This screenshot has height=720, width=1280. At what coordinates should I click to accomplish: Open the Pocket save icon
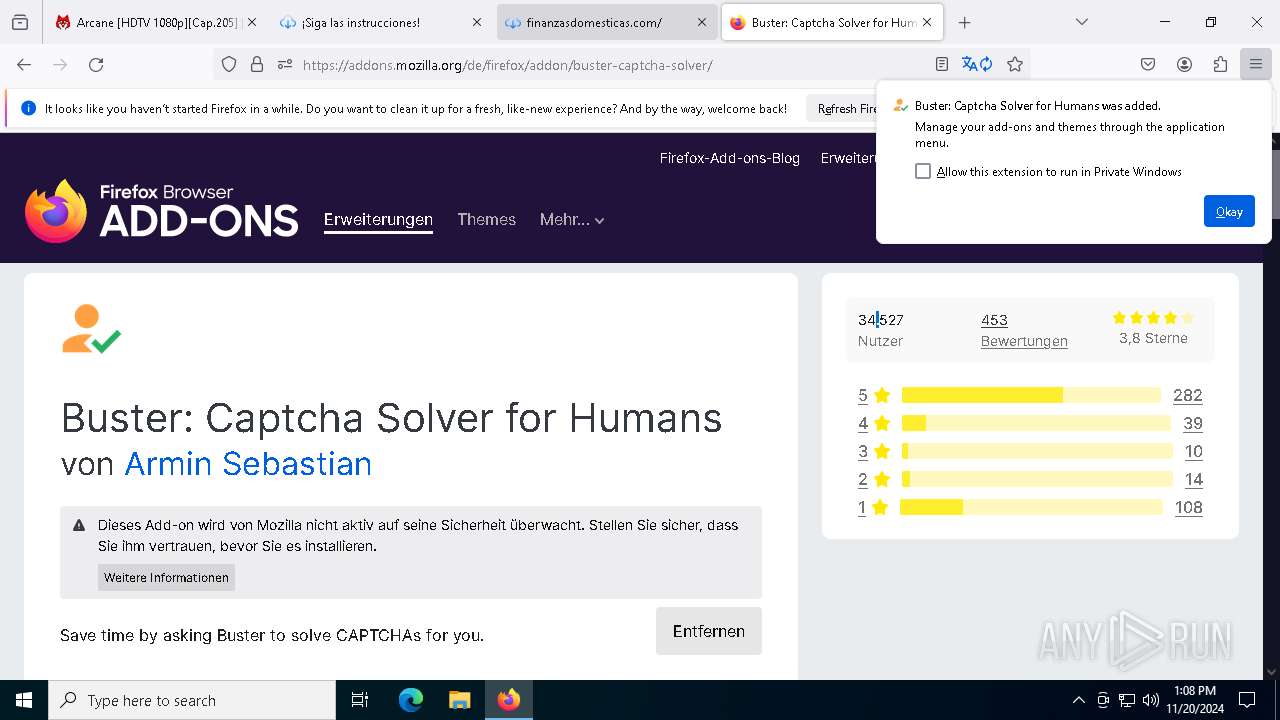point(1148,64)
